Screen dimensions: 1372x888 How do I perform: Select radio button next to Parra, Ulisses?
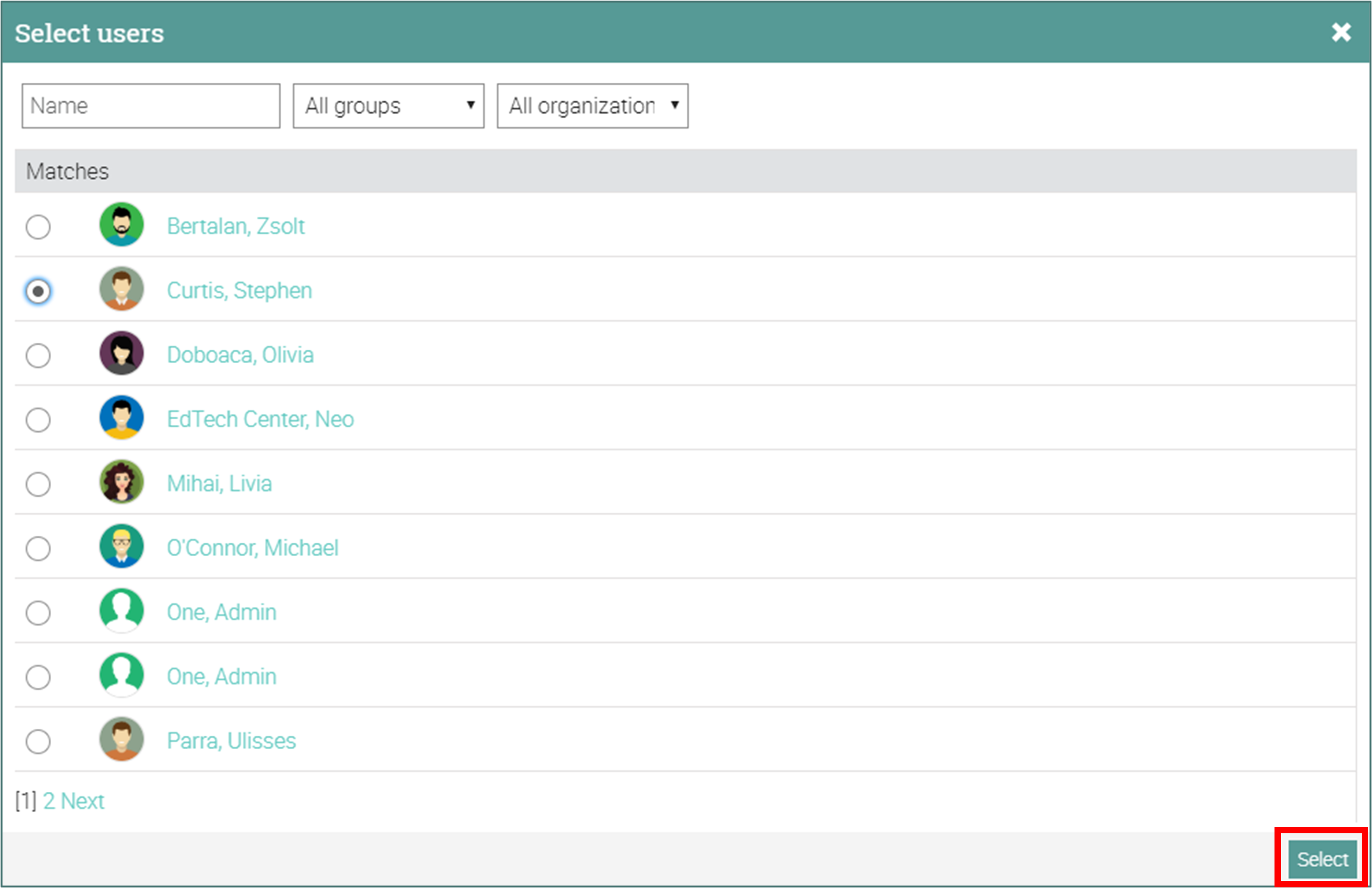[x=38, y=741]
